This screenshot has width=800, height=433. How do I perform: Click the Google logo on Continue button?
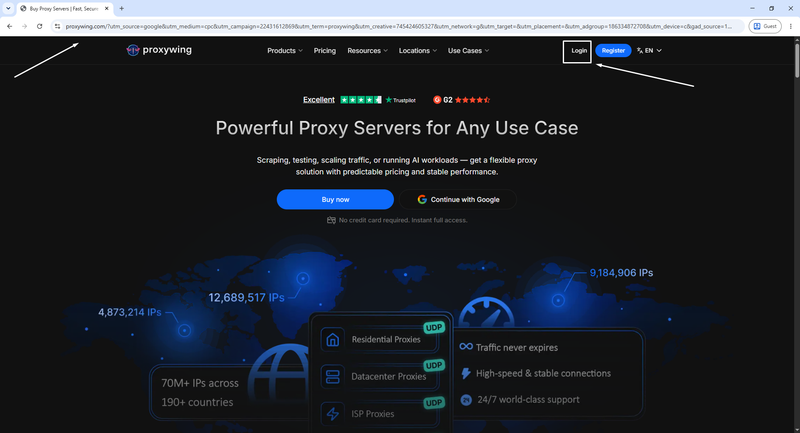point(422,199)
